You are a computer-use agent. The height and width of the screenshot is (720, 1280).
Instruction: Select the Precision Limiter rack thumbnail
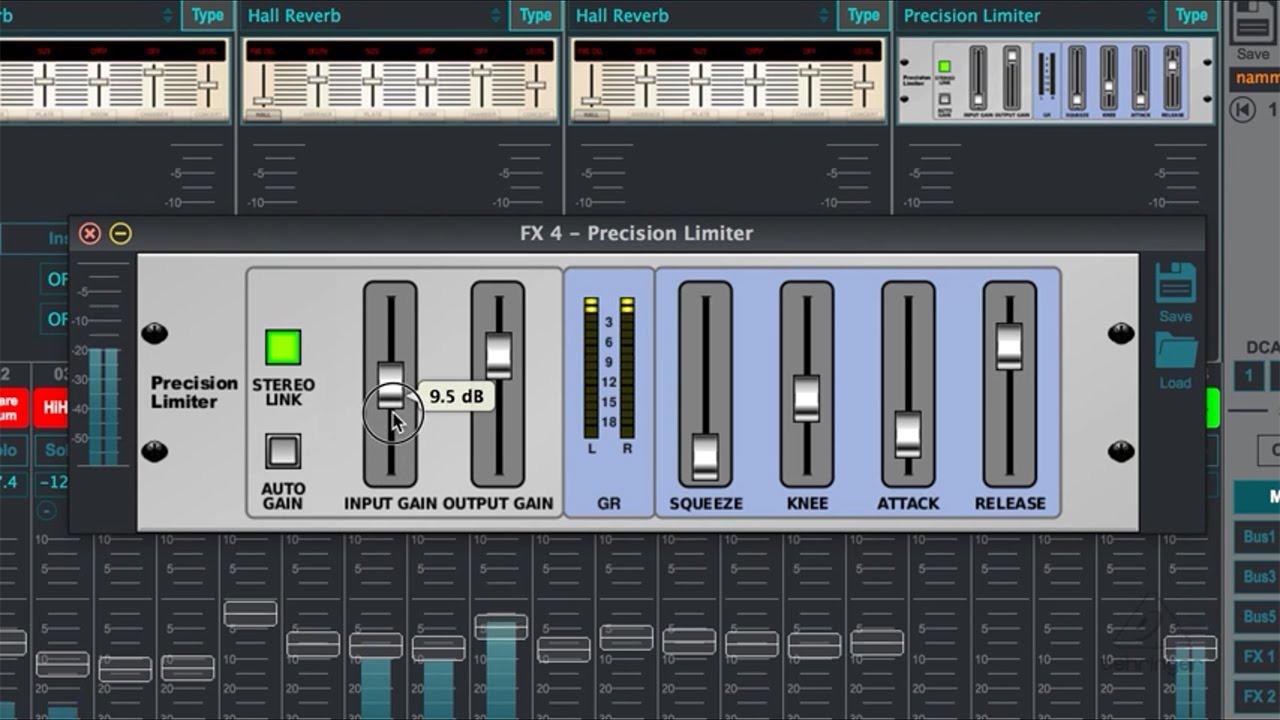click(1056, 81)
